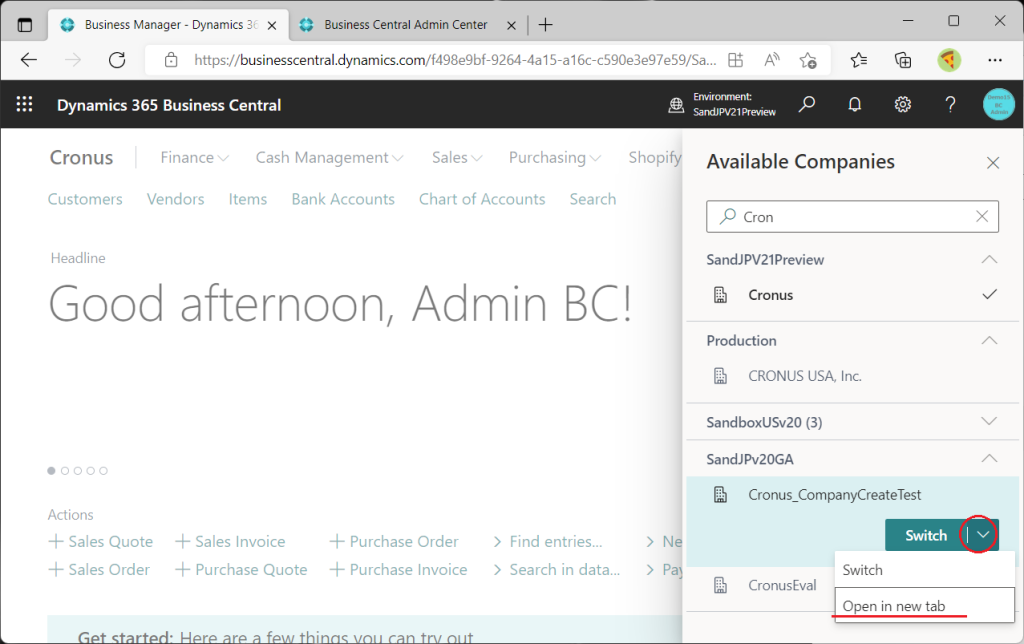Image resolution: width=1024 pixels, height=644 pixels.
Task: Expand the SandboxUSv20 (3) environment group
Action: (989, 422)
